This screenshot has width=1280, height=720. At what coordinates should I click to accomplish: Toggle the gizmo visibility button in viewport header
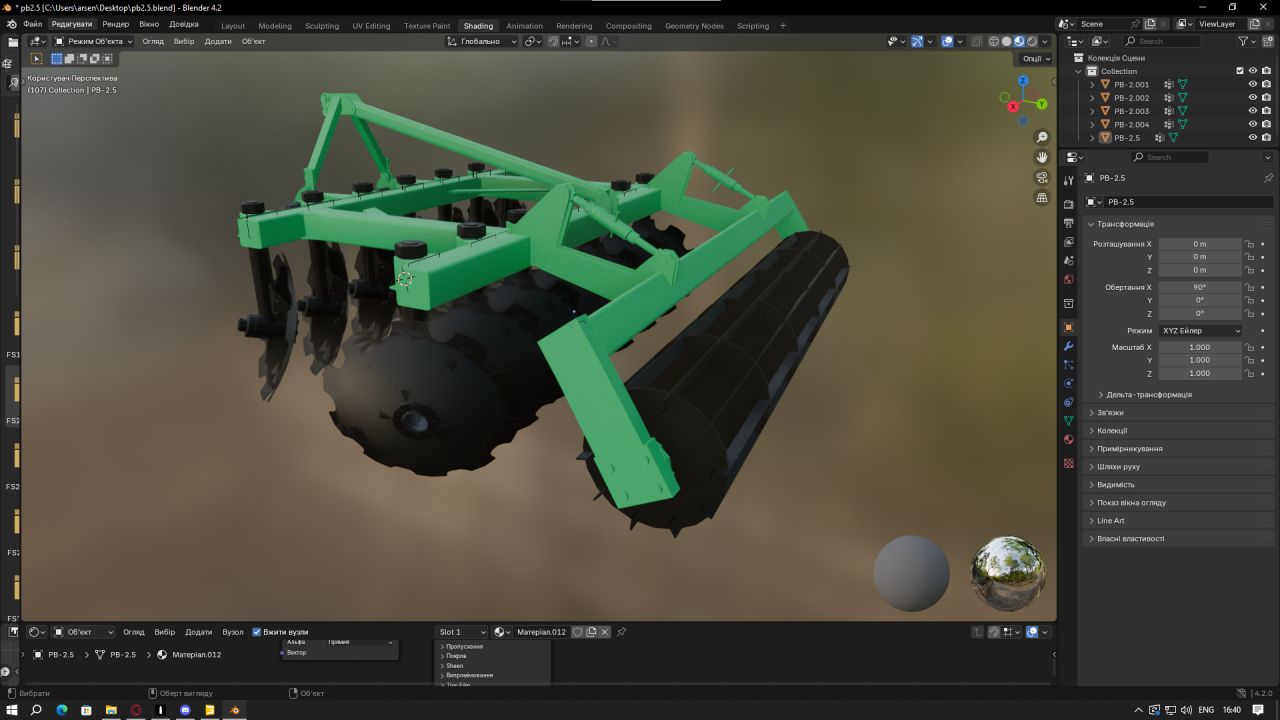click(917, 41)
